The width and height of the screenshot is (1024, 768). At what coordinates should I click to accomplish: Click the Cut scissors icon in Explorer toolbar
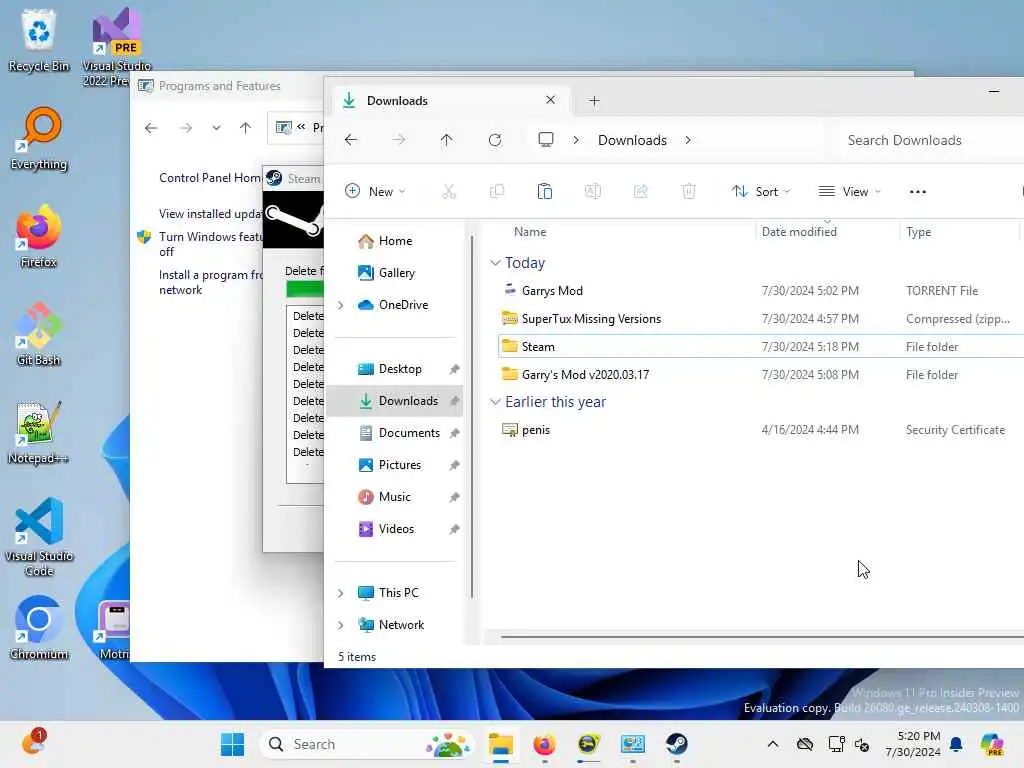coord(449,191)
